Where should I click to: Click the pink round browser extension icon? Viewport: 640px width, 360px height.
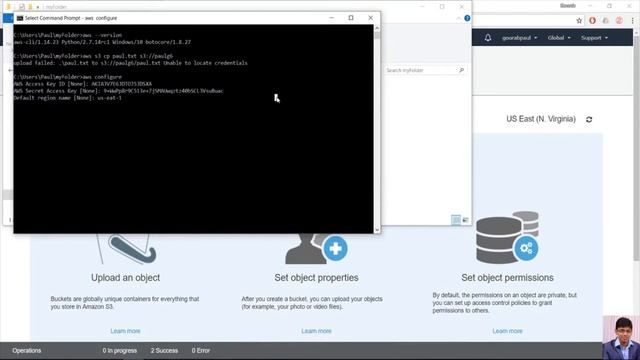pyautogui.click(x=619, y=20)
